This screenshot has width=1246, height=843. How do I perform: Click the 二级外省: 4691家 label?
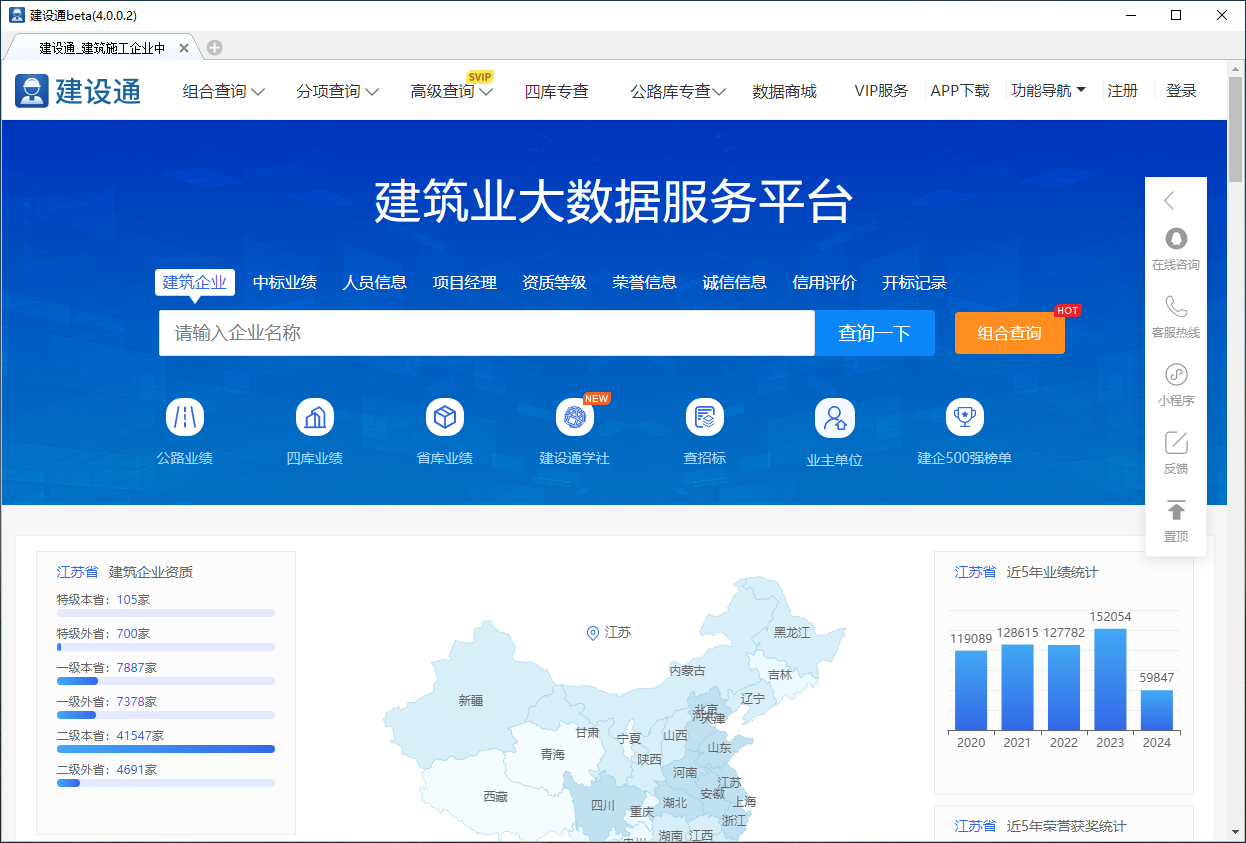point(107,770)
